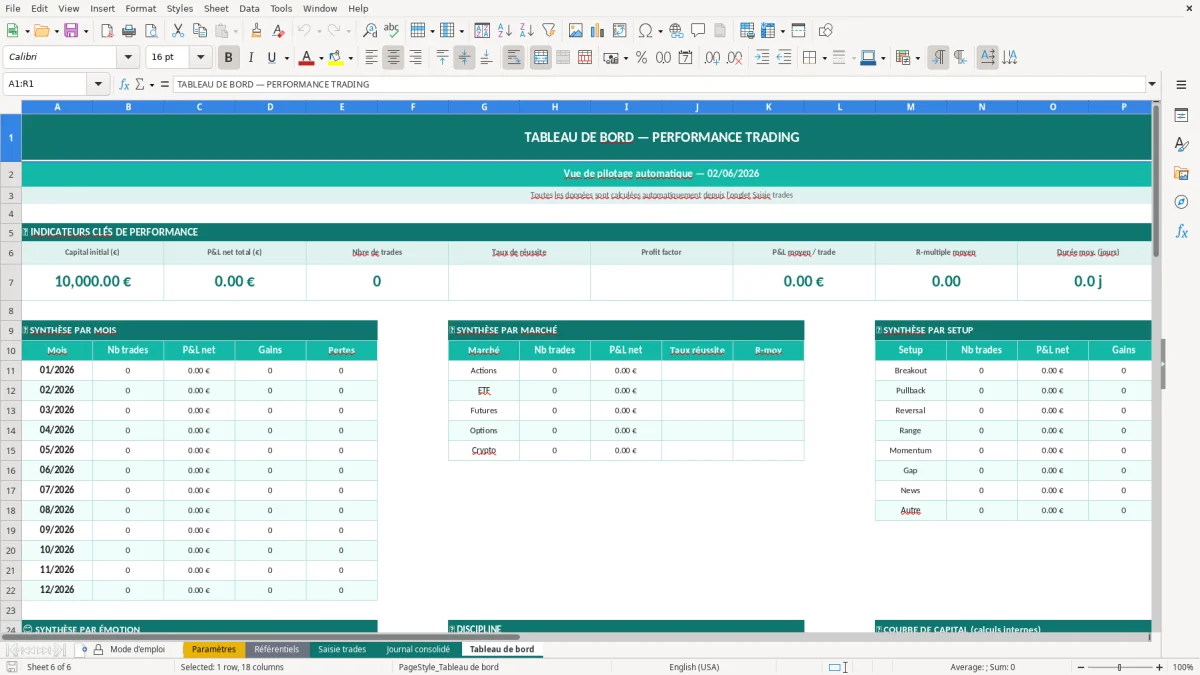Open the Data menu
This screenshot has width=1200, height=675.
click(249, 8)
